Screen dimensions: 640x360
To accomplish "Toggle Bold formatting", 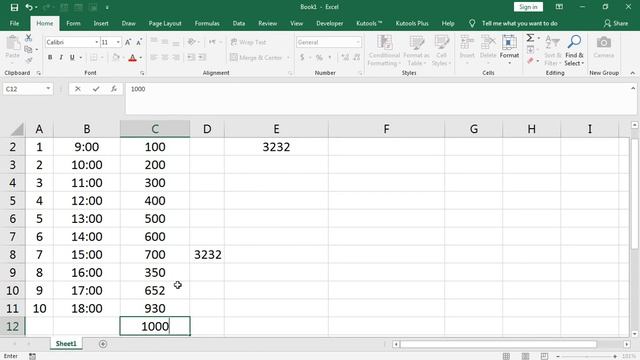I will tap(50, 58).
